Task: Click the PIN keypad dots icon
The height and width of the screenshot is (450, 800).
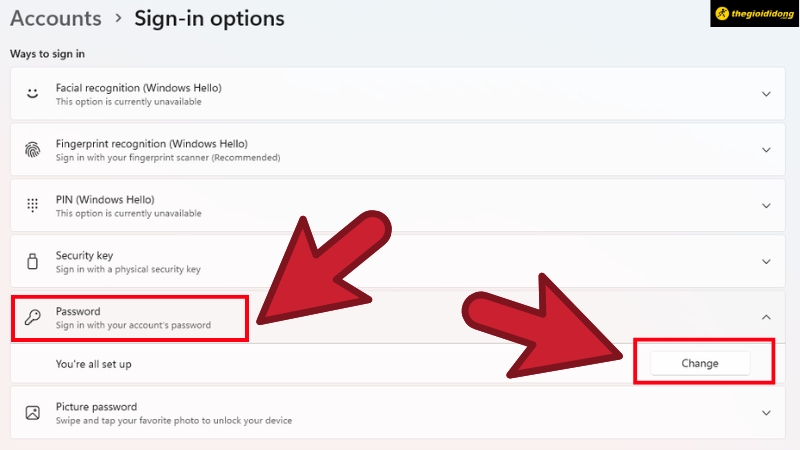Action: (32, 205)
